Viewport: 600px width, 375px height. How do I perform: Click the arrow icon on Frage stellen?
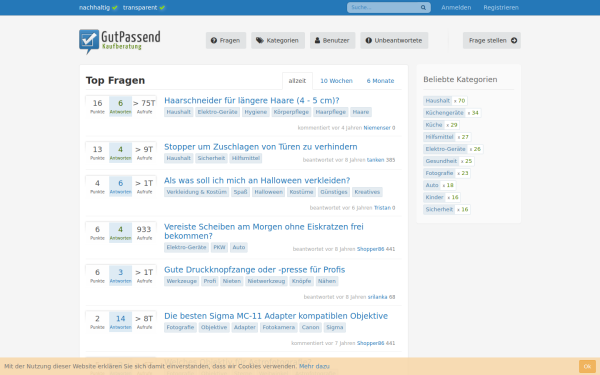coord(514,41)
